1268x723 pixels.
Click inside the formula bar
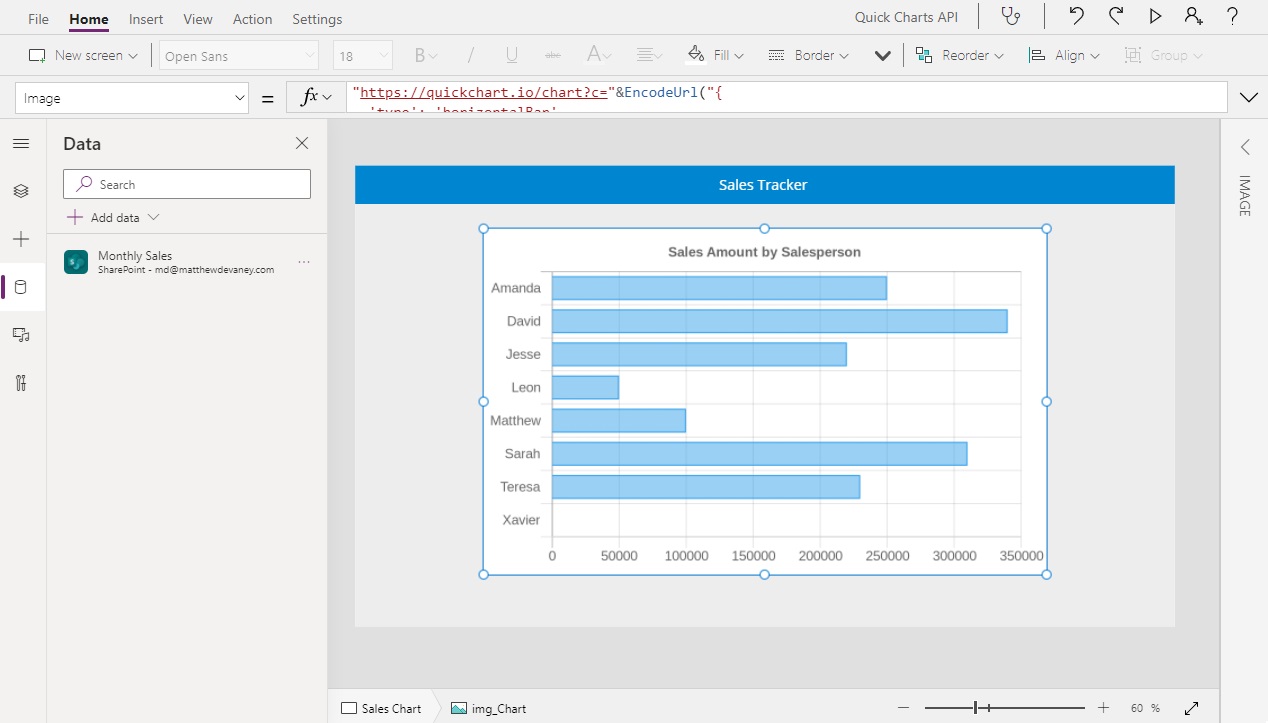coord(787,97)
